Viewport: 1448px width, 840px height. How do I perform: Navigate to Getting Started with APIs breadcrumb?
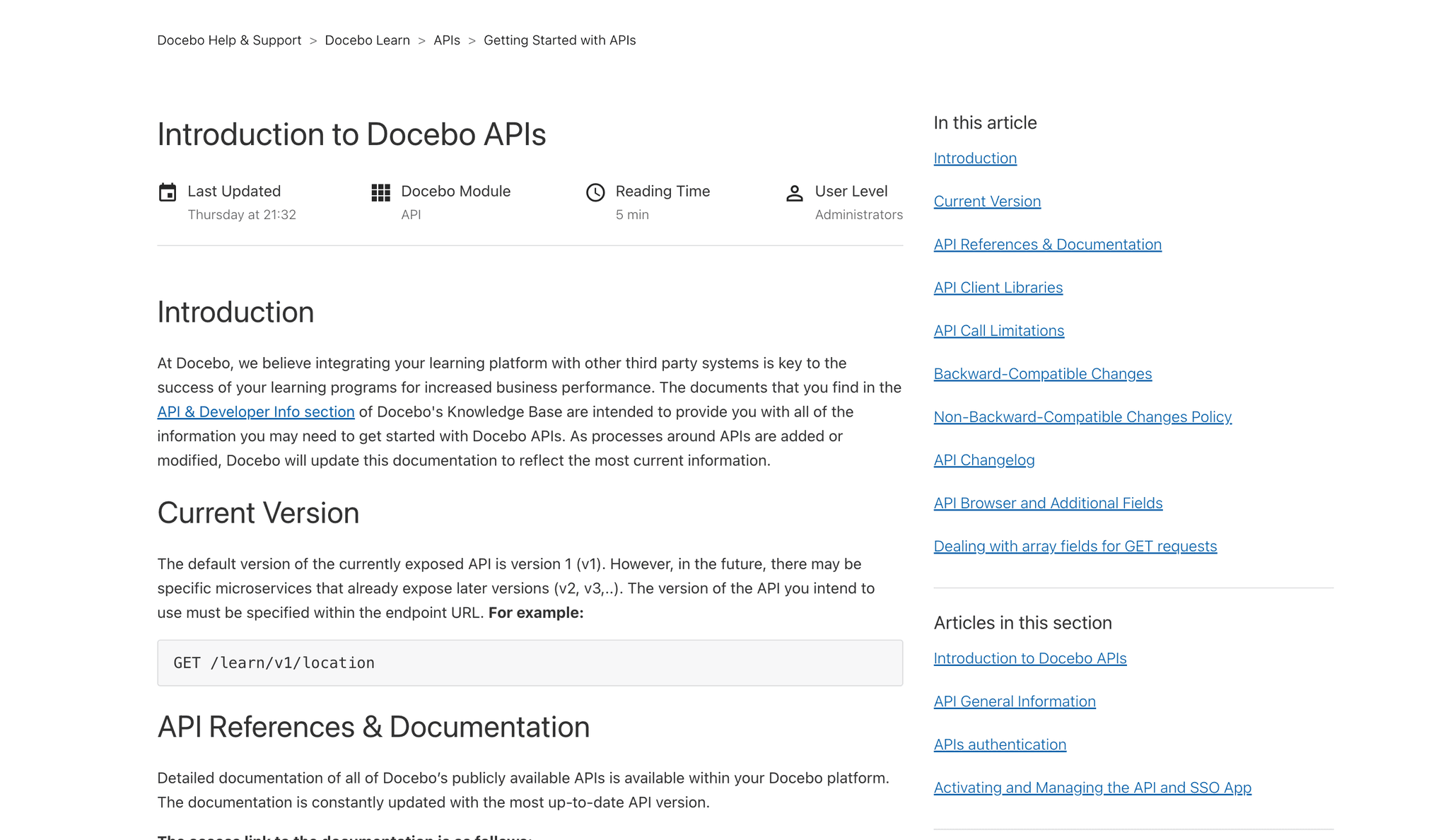tap(559, 40)
